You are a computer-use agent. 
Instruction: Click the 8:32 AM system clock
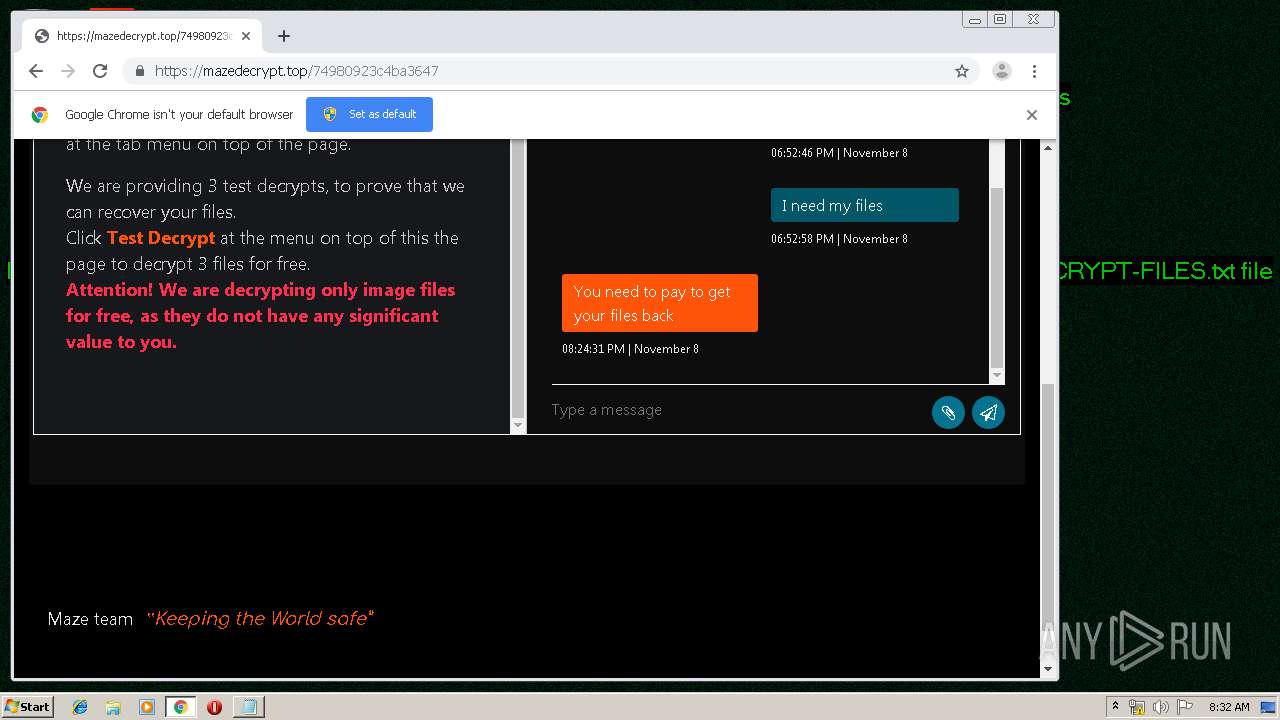[1229, 707]
